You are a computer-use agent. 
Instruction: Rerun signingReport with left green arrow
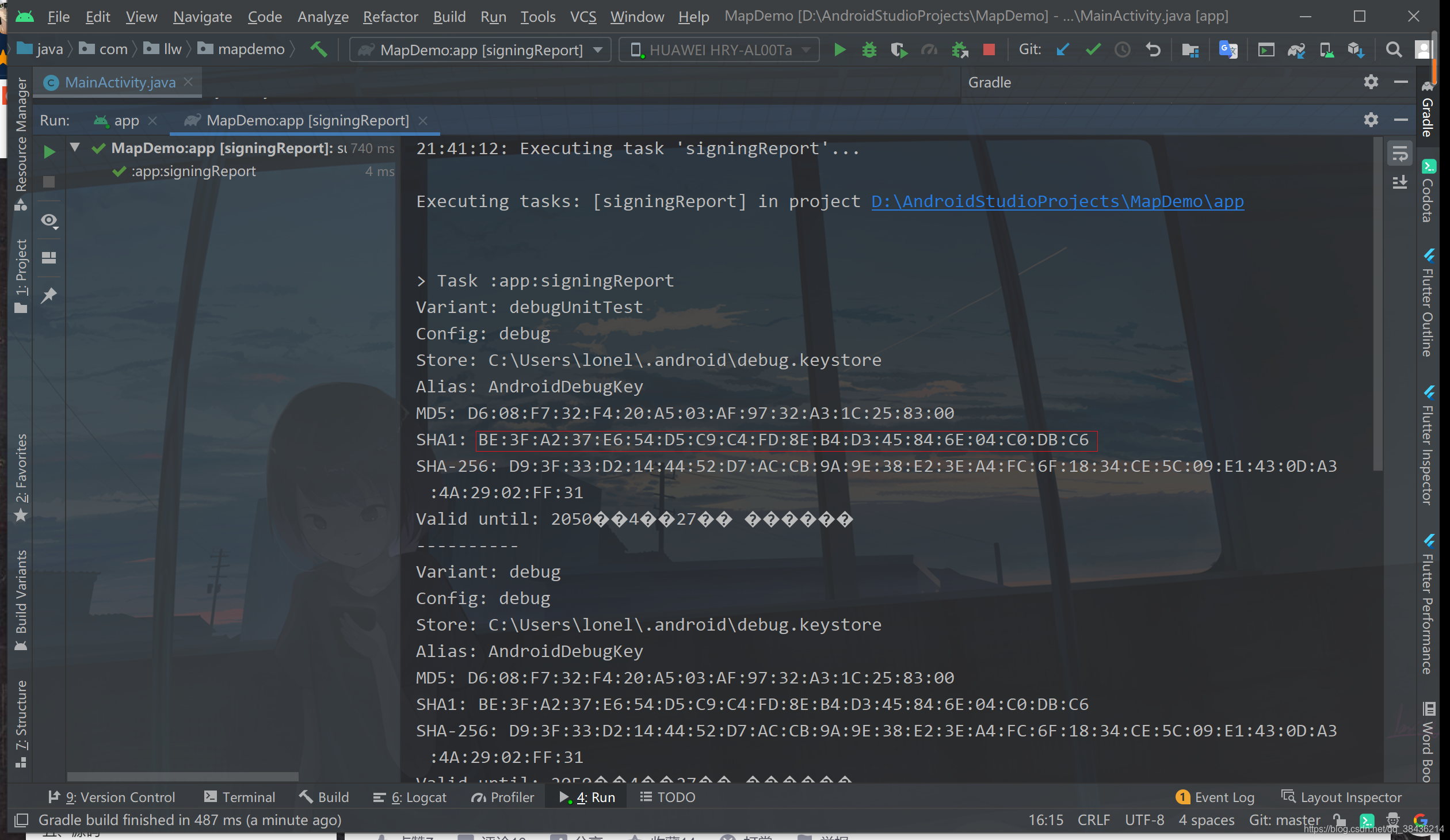[49, 152]
